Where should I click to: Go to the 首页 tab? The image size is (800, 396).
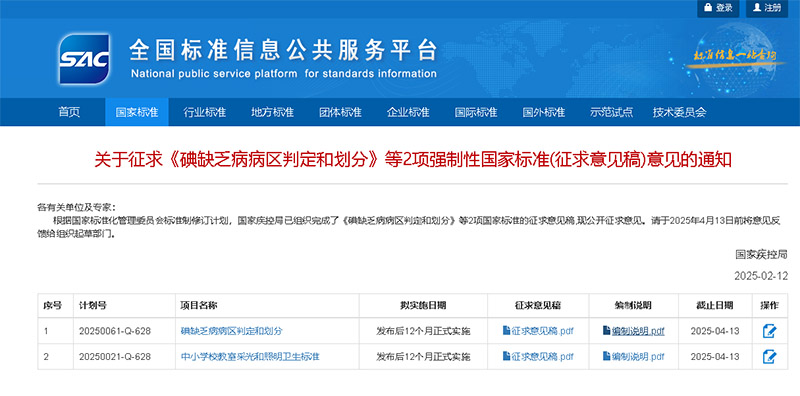[x=69, y=112]
